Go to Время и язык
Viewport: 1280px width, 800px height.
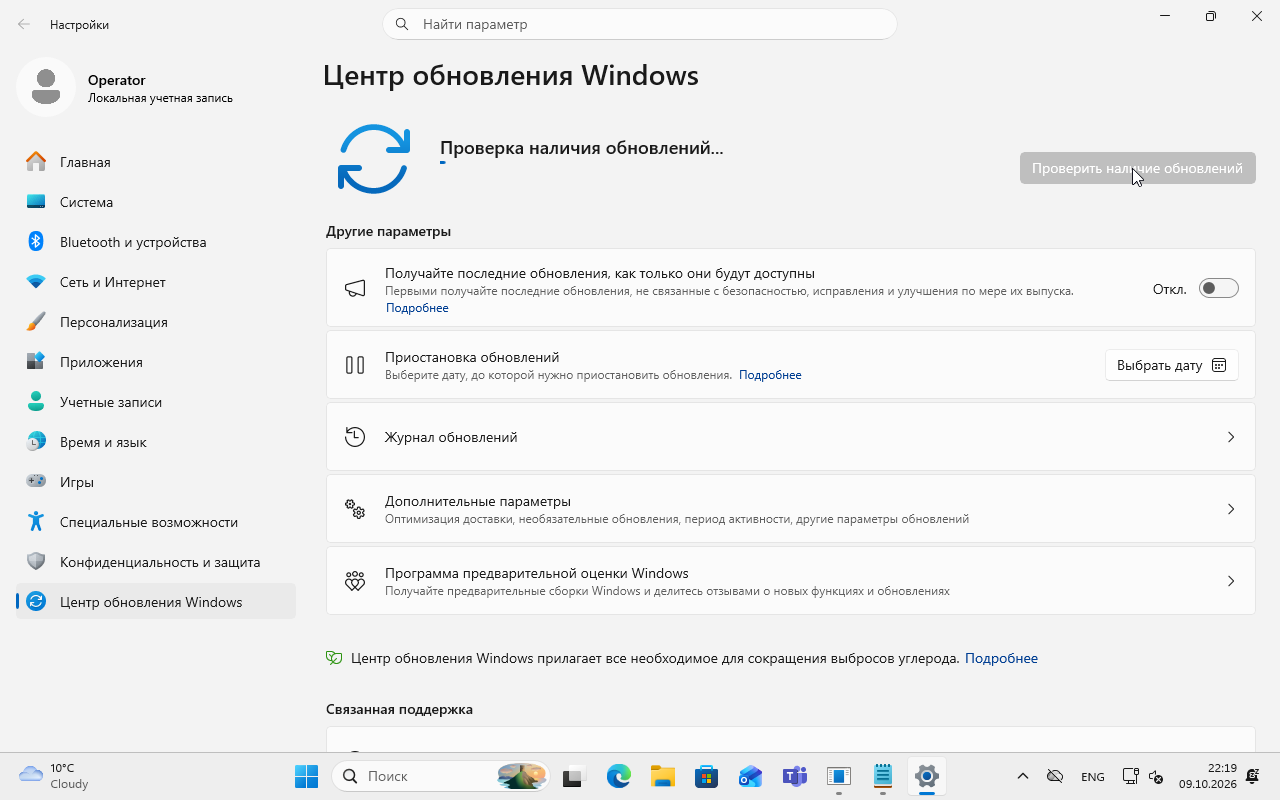point(156,442)
